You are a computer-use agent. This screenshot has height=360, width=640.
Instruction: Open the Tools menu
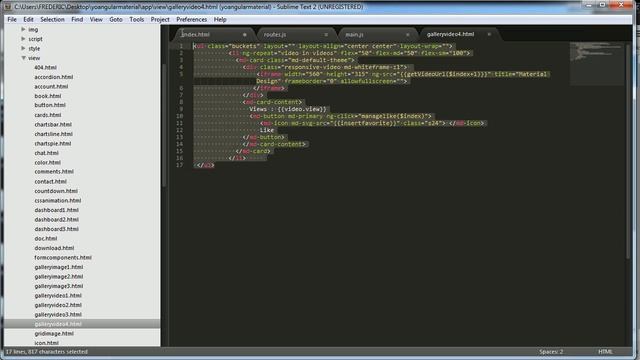point(136,19)
